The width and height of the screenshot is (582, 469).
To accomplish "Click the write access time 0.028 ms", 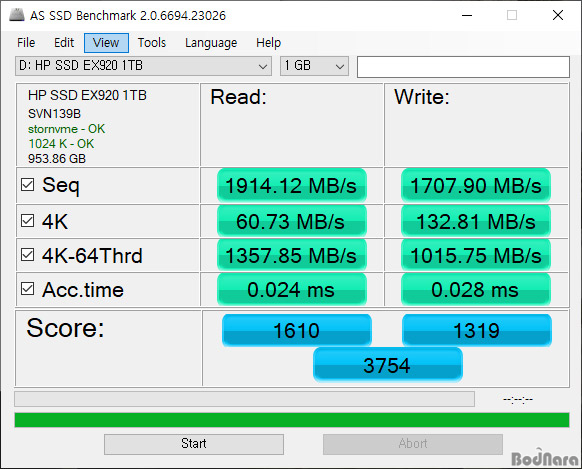I will [x=476, y=290].
